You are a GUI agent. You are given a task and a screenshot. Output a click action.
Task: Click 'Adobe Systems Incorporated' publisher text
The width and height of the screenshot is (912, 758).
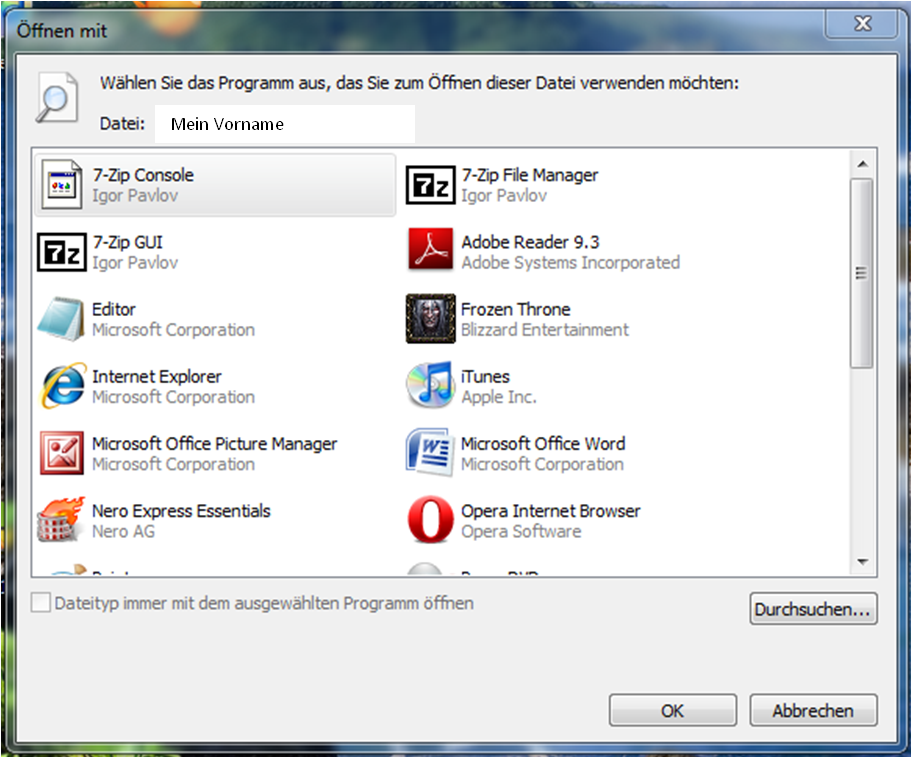pos(571,263)
